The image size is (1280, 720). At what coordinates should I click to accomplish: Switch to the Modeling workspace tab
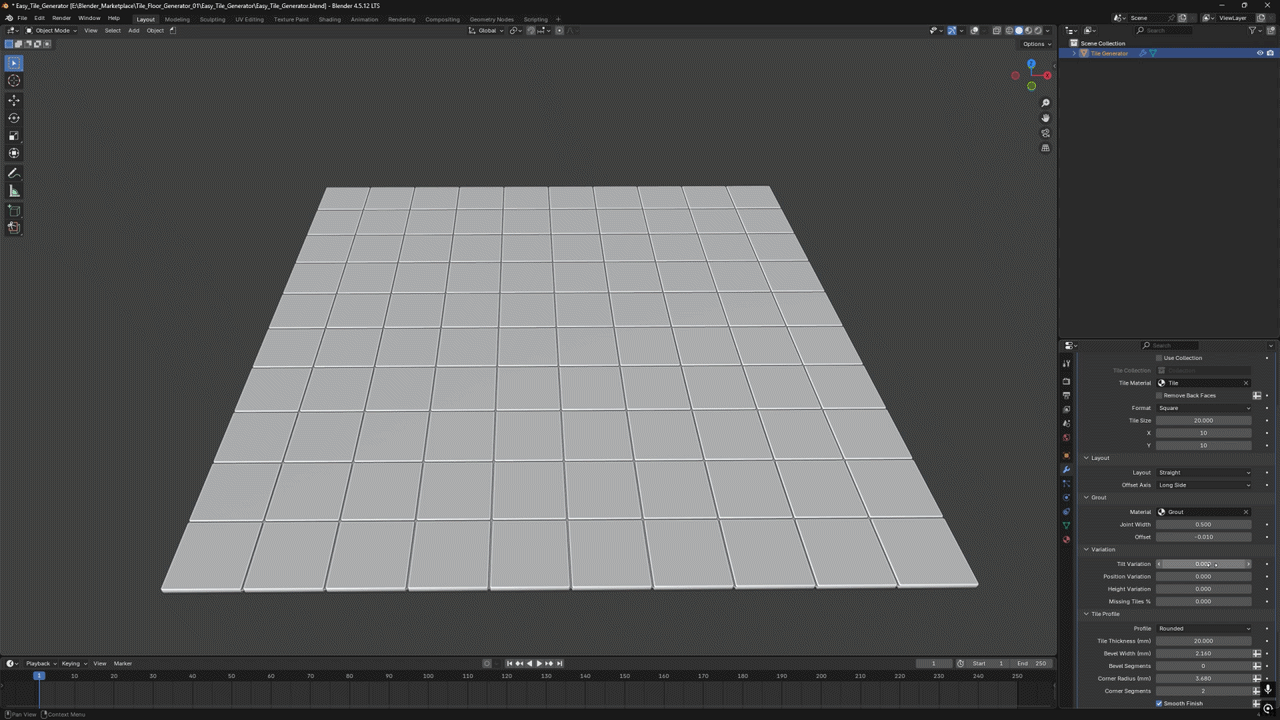177,19
